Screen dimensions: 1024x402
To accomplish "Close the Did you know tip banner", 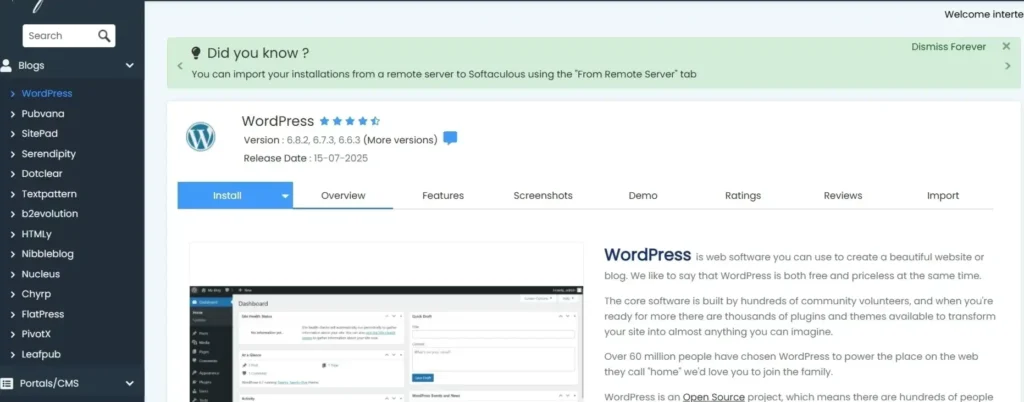I will click(1006, 46).
